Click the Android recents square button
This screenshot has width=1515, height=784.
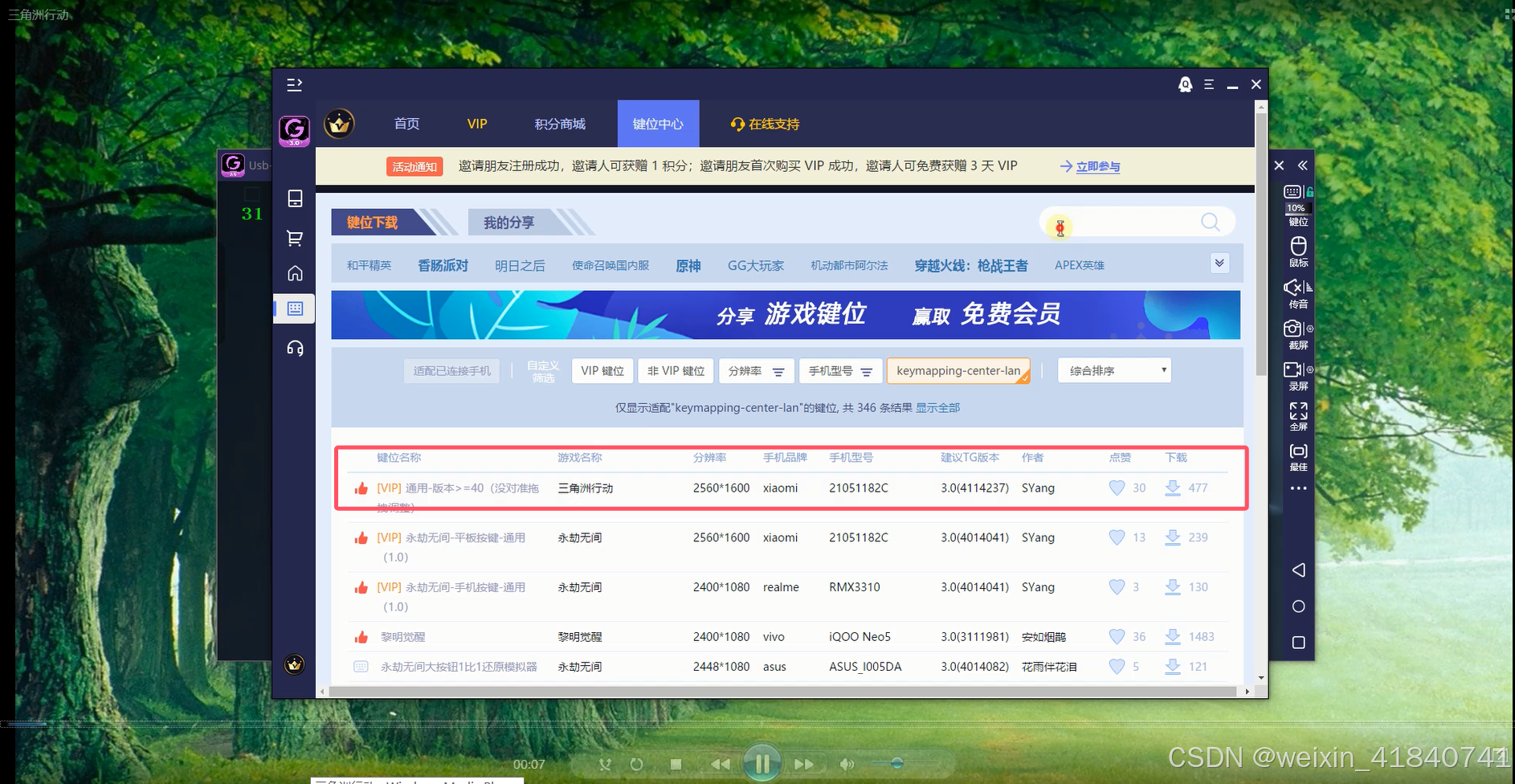[1298, 643]
